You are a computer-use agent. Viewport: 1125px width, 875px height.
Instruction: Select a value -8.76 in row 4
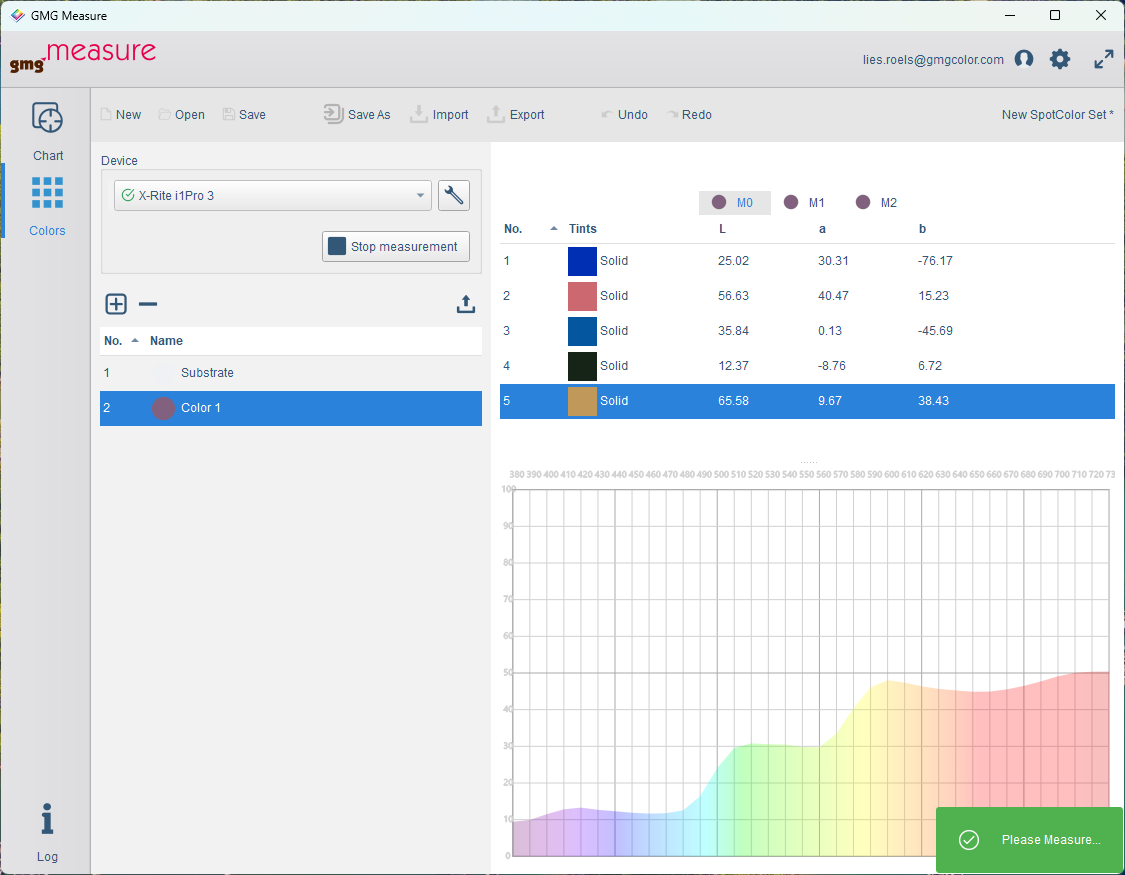[x=832, y=366]
